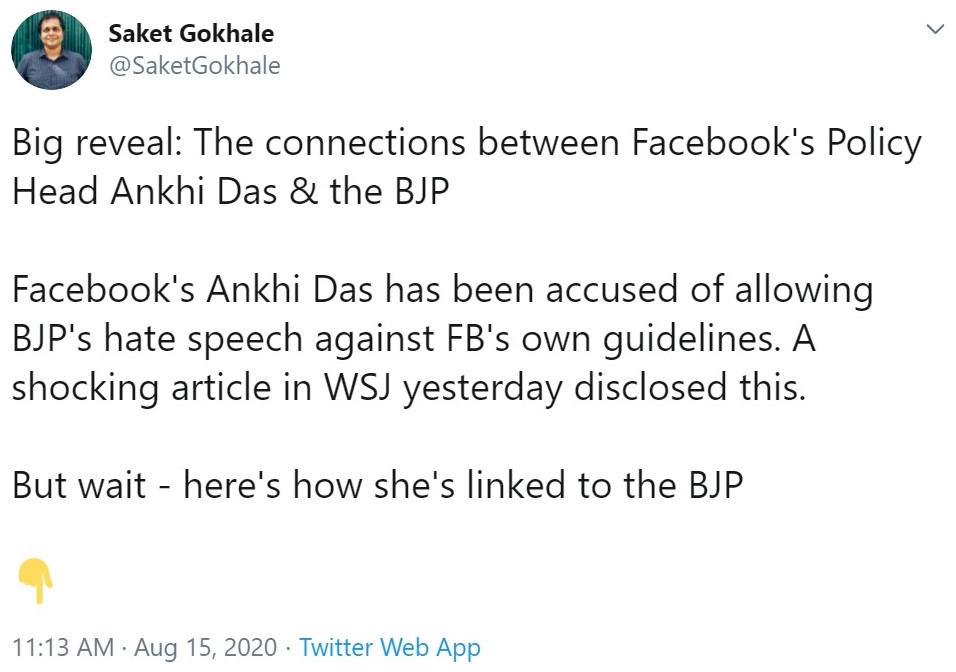Visit the @SaketGokhale handle link
The image size is (956, 672).
click(x=194, y=65)
